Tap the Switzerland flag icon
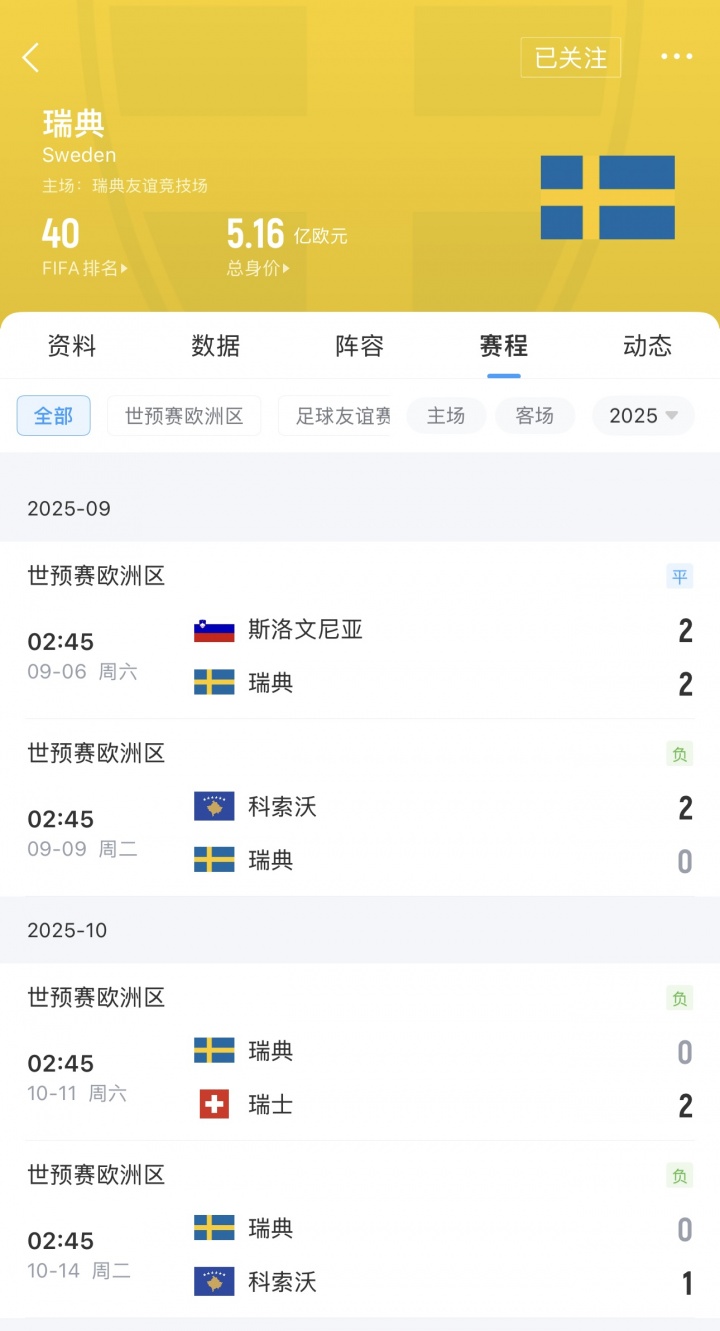This screenshot has width=720, height=1331. 214,1105
